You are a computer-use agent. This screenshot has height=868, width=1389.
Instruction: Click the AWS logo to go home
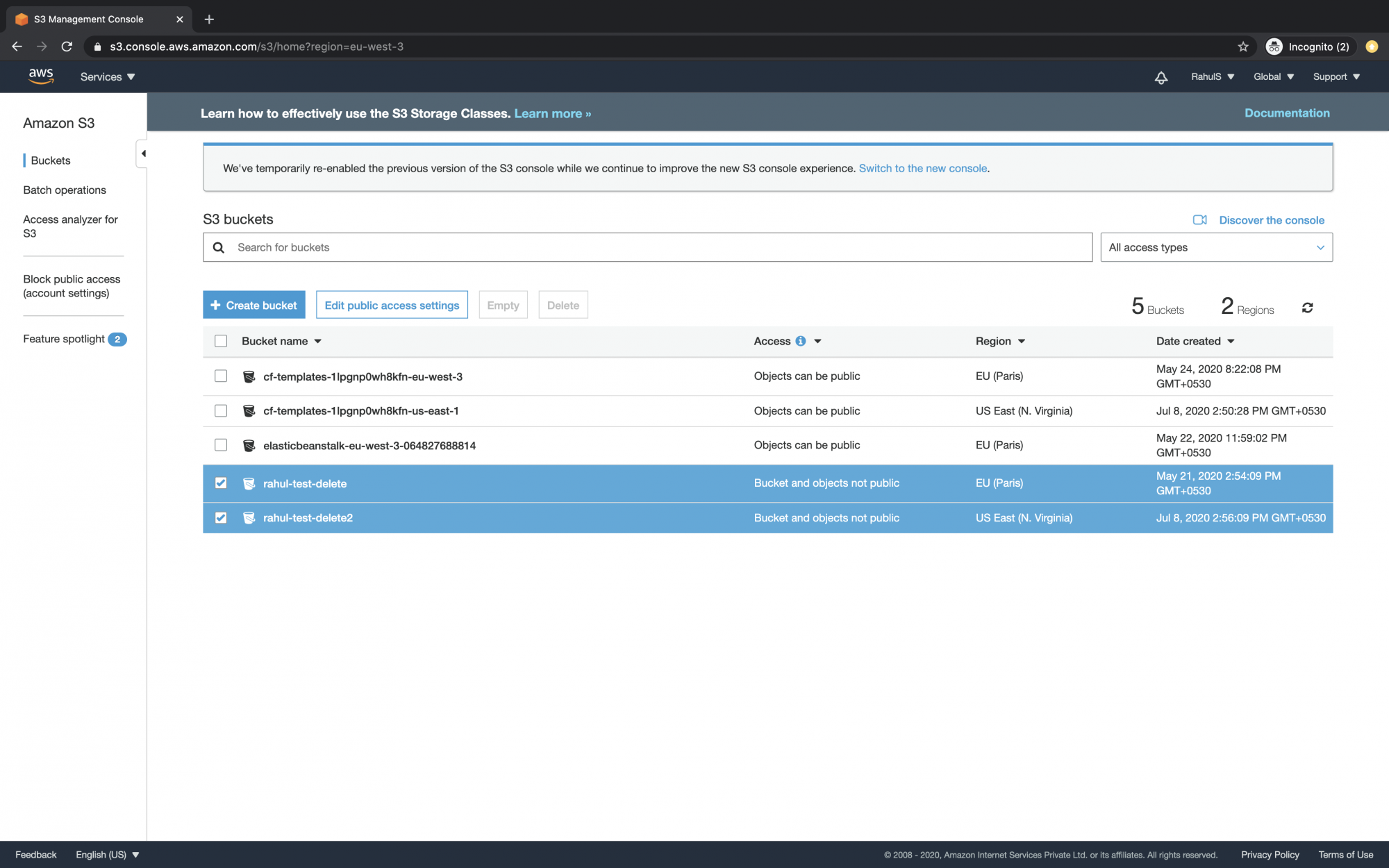click(x=42, y=76)
